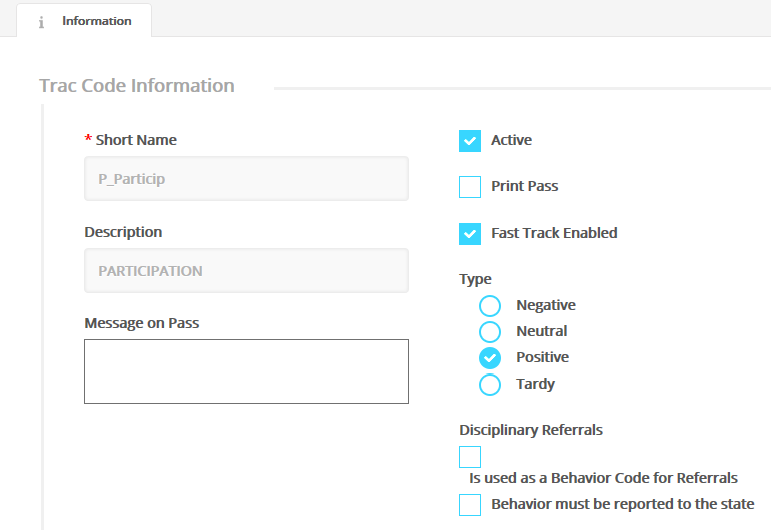Enable the Print Pass checkbox
Image resolution: width=771 pixels, height=530 pixels.
click(470, 187)
